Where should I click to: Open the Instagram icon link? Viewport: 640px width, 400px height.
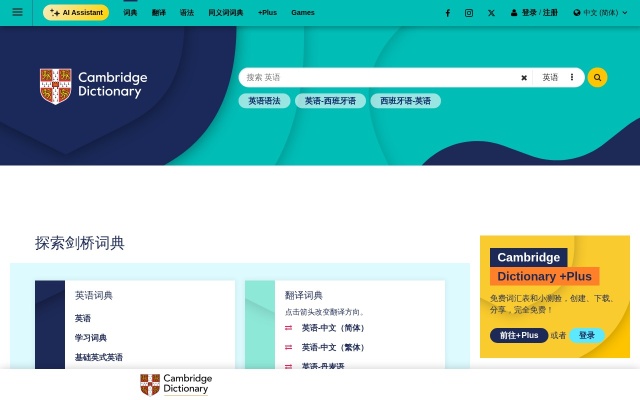[x=469, y=13]
